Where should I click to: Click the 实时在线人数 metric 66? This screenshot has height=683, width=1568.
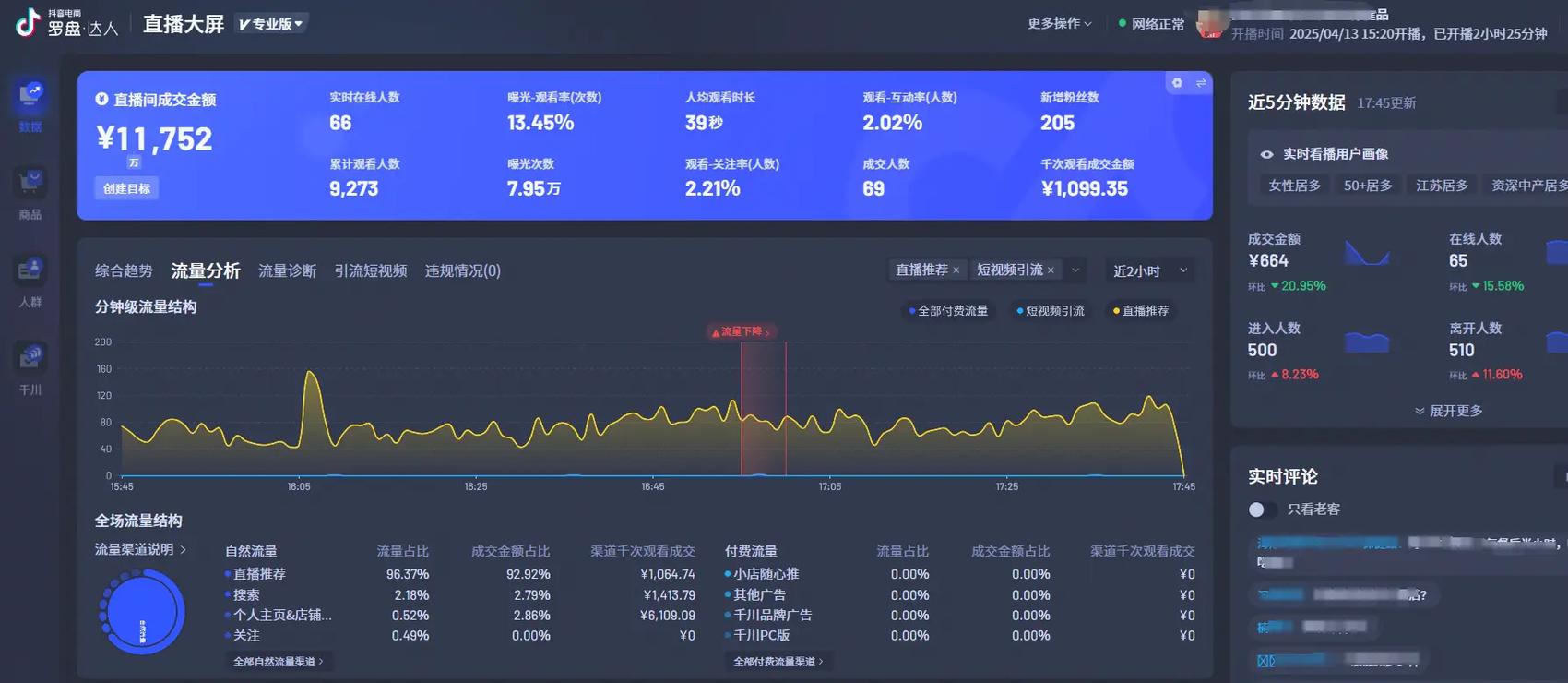coord(340,123)
